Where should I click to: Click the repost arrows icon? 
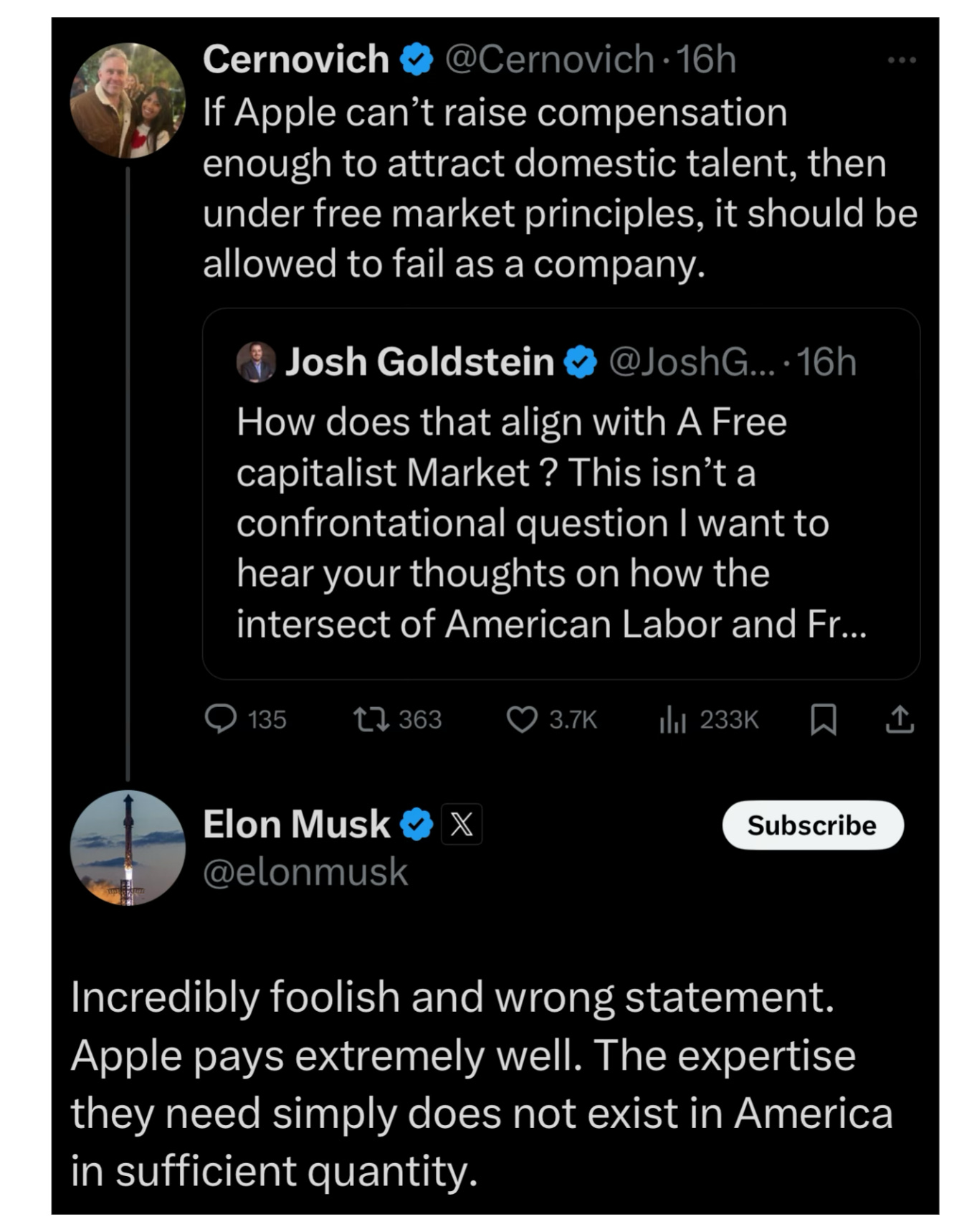[371, 719]
